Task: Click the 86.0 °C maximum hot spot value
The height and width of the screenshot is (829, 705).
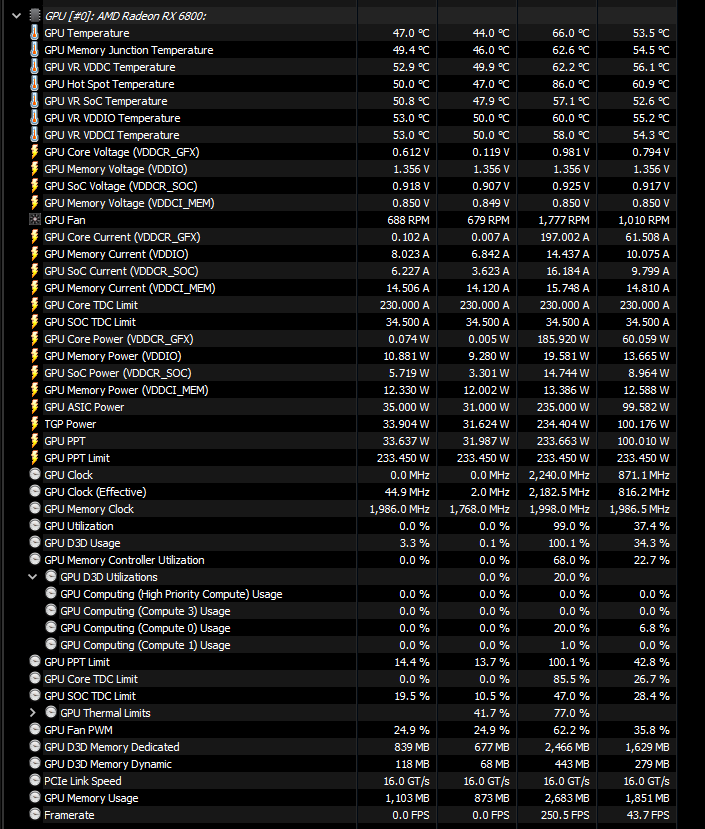Action: (571, 84)
